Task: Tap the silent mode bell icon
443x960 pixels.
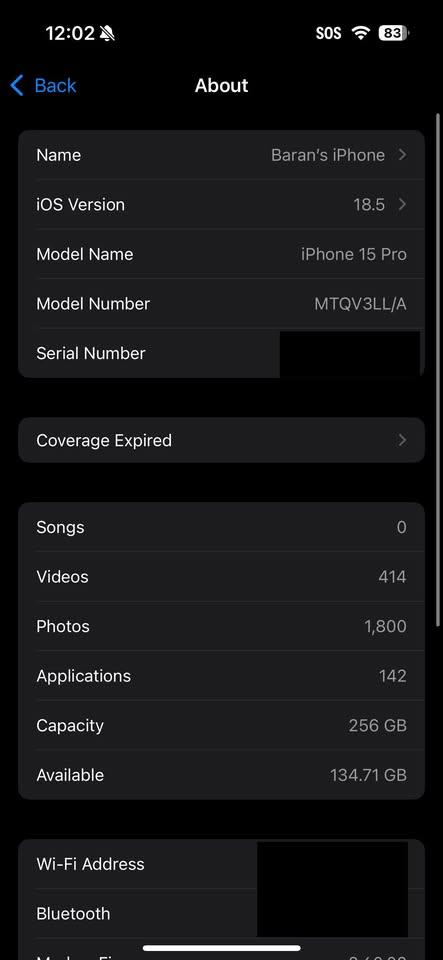Action: click(x=108, y=33)
